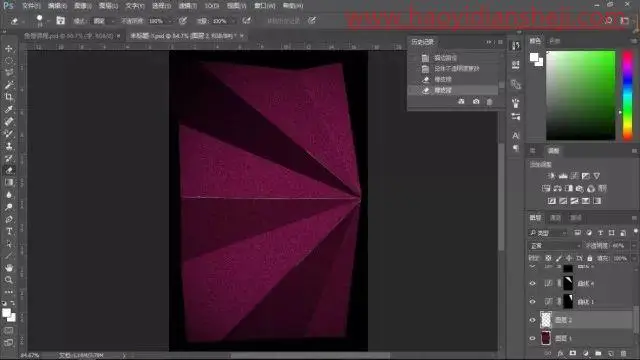Select the 图层 1 layer row

(580, 338)
